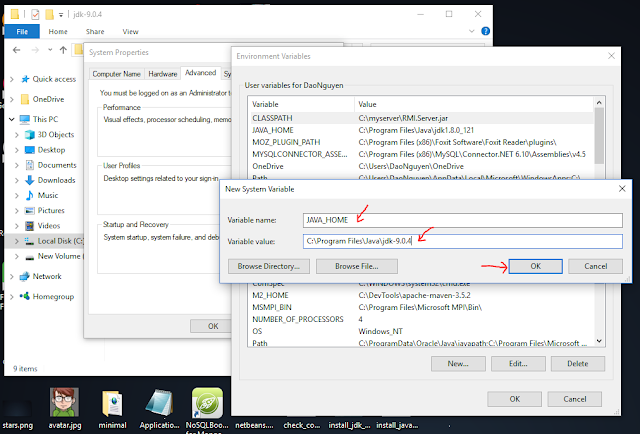Click the Explorer help question icon
The height and width of the screenshot is (434, 640).
[485, 31]
